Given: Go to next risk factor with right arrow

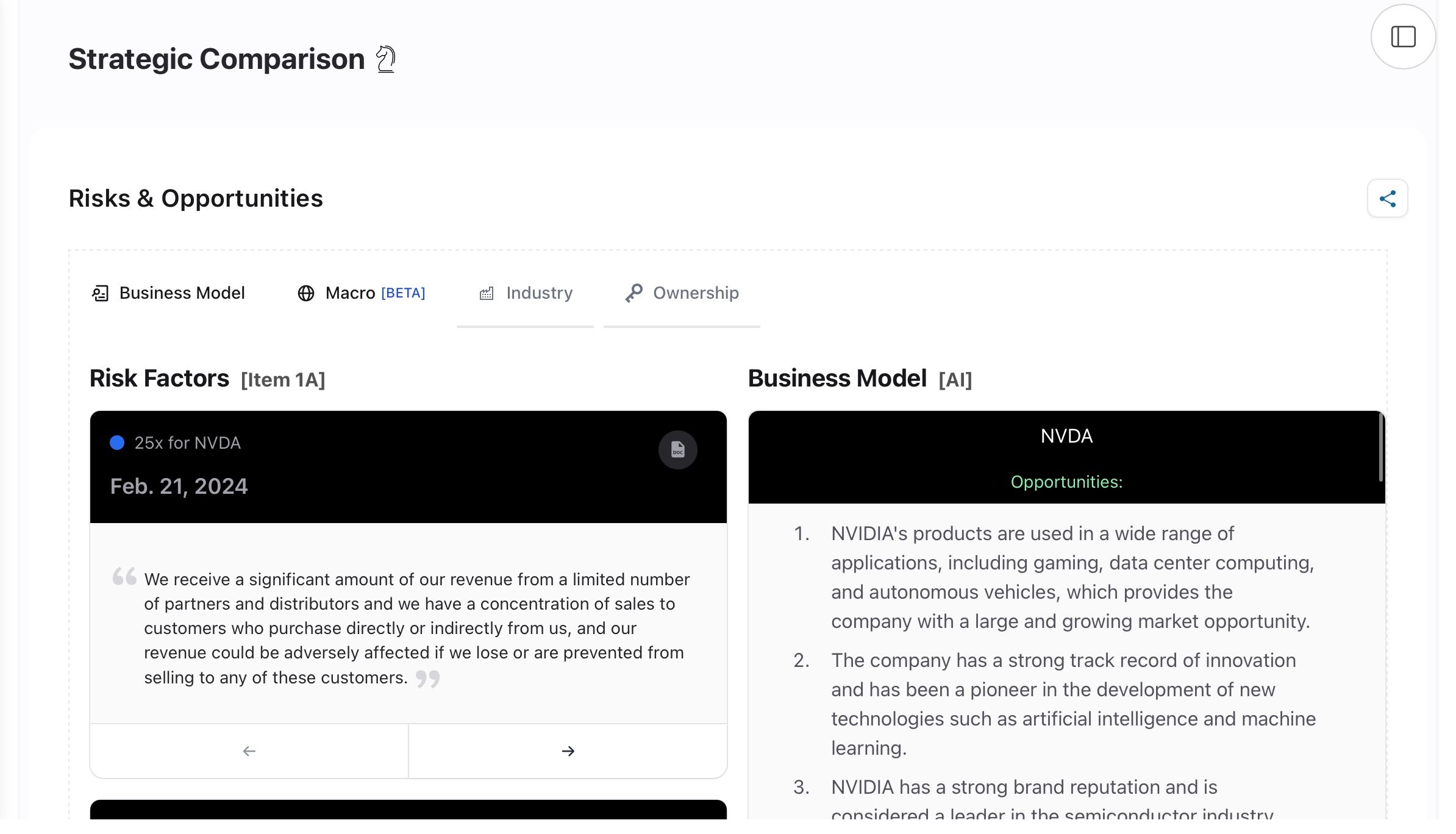Looking at the screenshot, I should click(568, 751).
